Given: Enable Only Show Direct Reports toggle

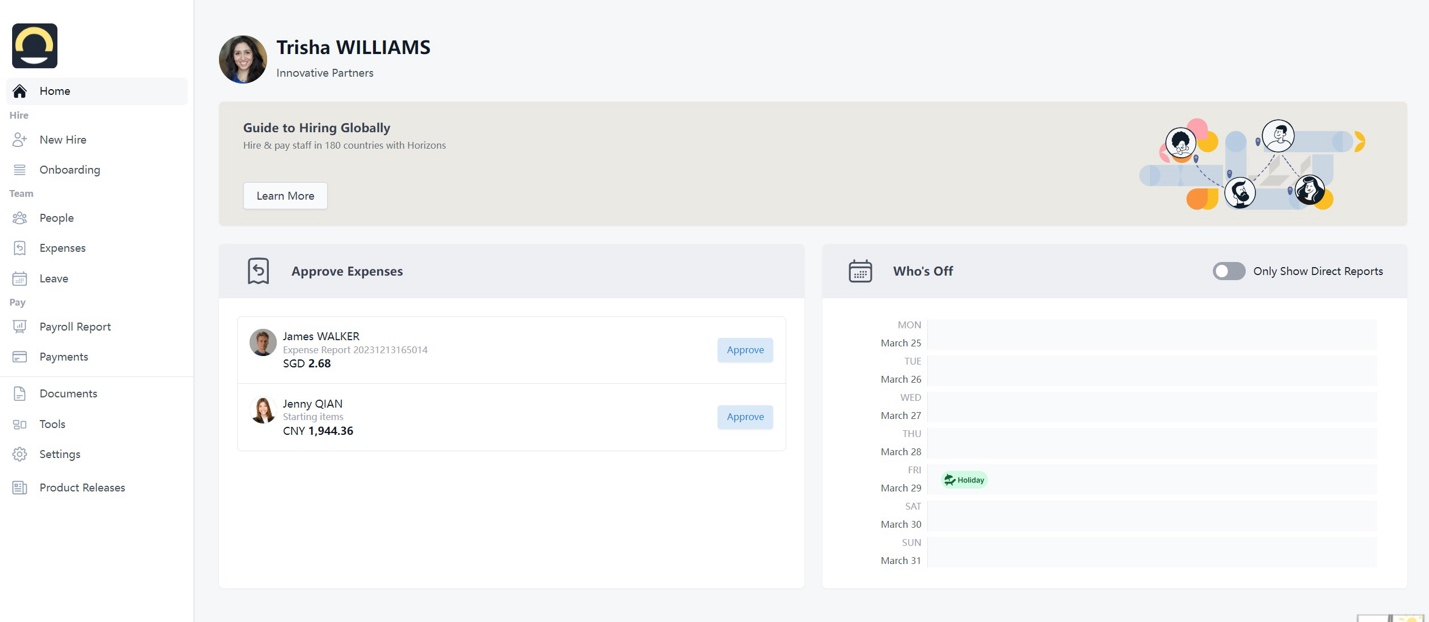Looking at the screenshot, I should tap(1228, 271).
